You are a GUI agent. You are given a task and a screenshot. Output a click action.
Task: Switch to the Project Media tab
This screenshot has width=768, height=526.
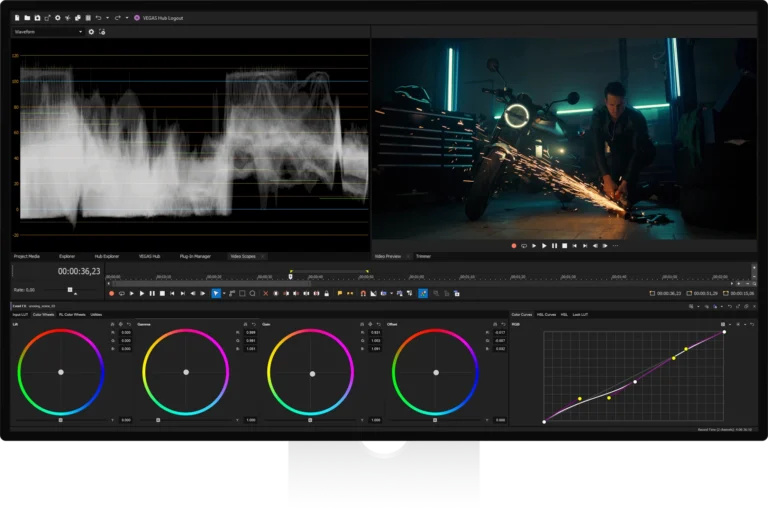pyautogui.click(x=27, y=256)
